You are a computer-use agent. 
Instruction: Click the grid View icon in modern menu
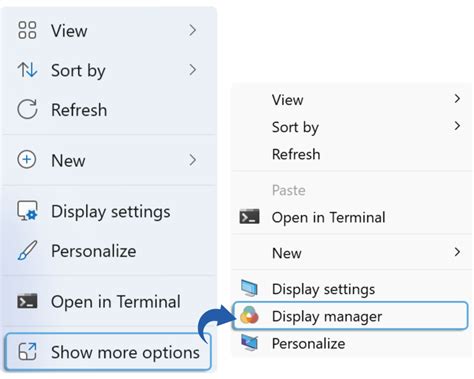tap(27, 30)
